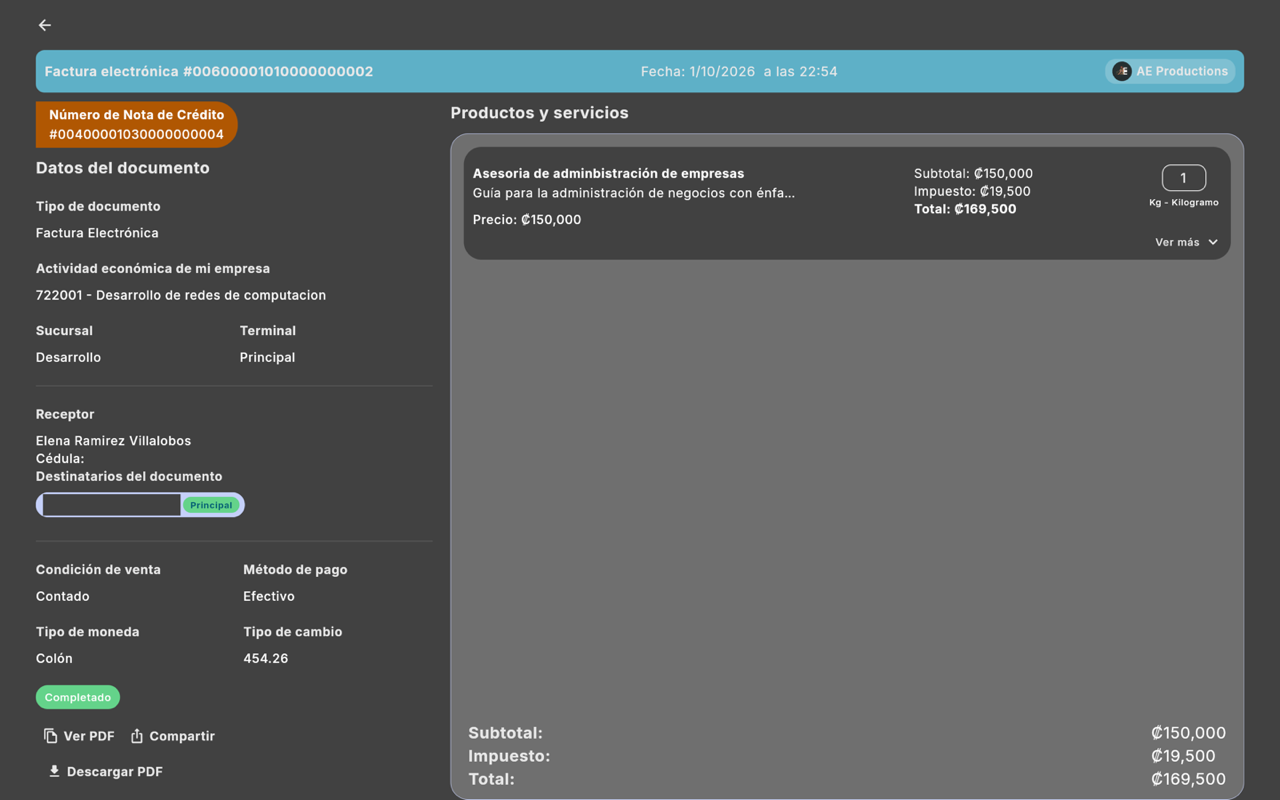Click the product card Total: ₡169,500
1280x800 pixels.
(965, 209)
